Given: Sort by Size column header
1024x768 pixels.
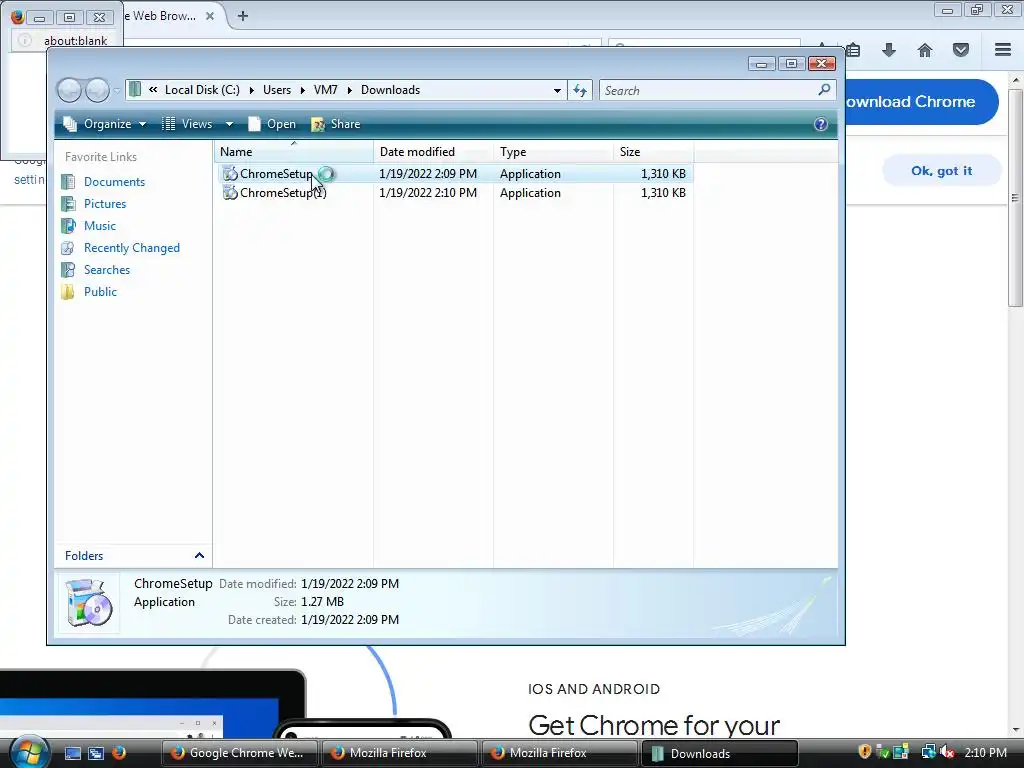Looking at the screenshot, I should coord(653,152).
